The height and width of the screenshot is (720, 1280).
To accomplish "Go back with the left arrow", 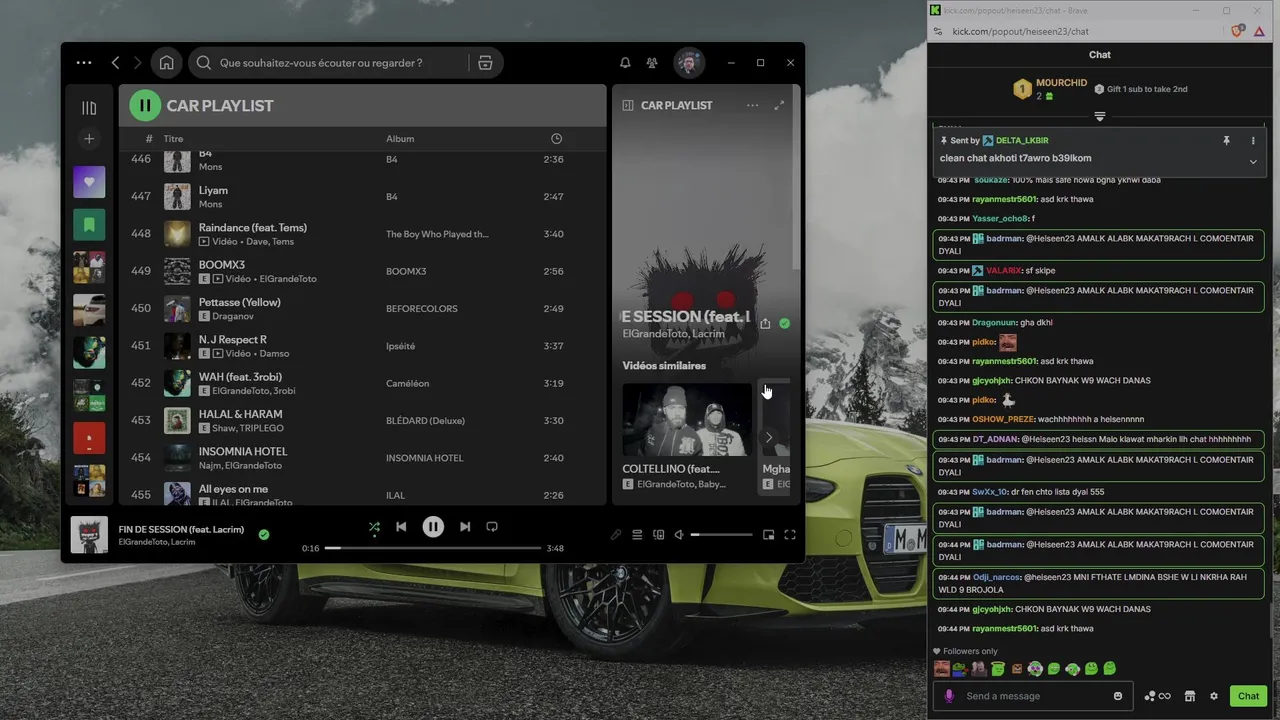I will pyautogui.click(x=115, y=63).
